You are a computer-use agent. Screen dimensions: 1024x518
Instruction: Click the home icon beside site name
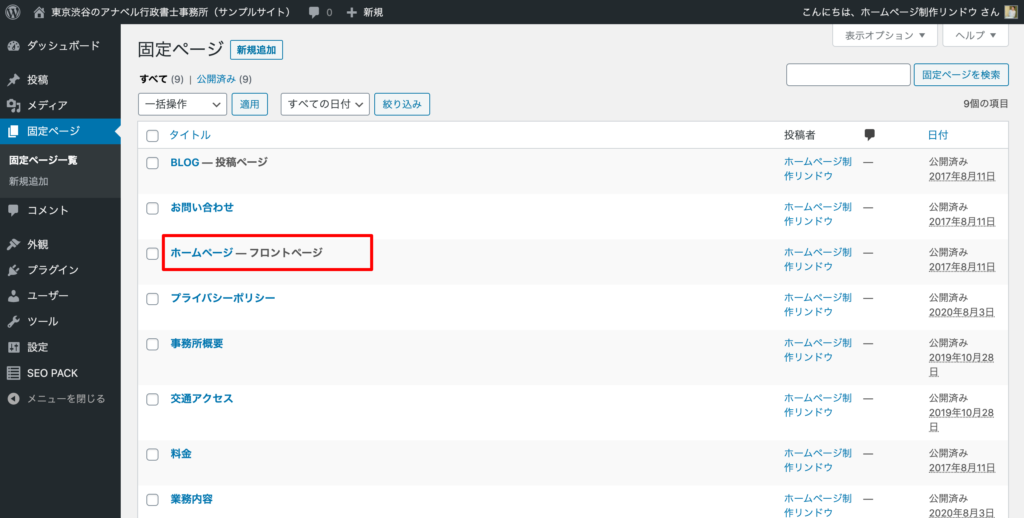[x=39, y=12]
